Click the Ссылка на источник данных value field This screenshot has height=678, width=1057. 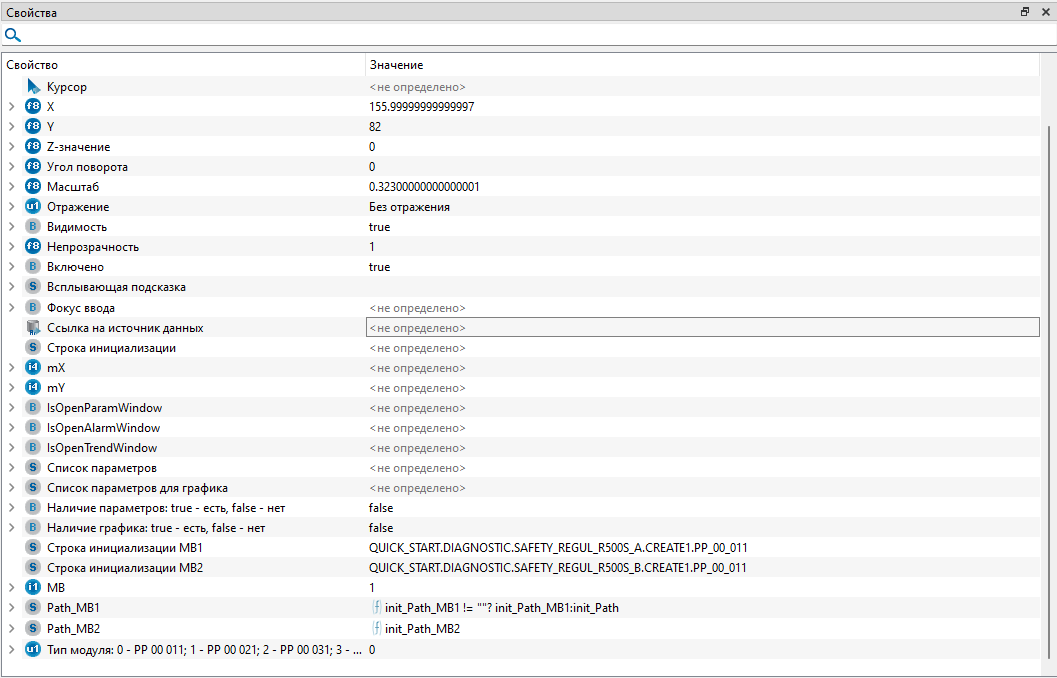coord(702,328)
